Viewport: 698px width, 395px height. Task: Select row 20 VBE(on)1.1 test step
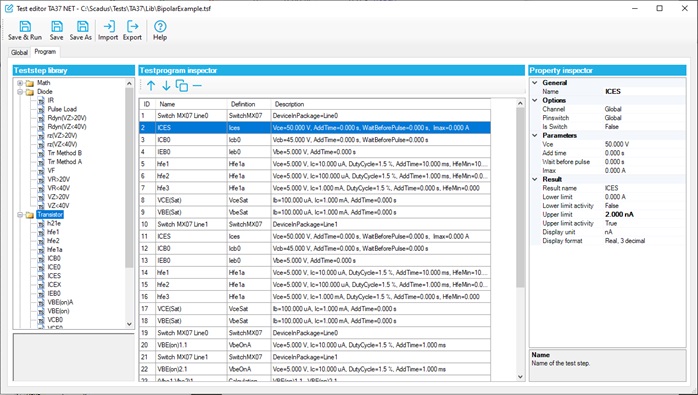315,345
